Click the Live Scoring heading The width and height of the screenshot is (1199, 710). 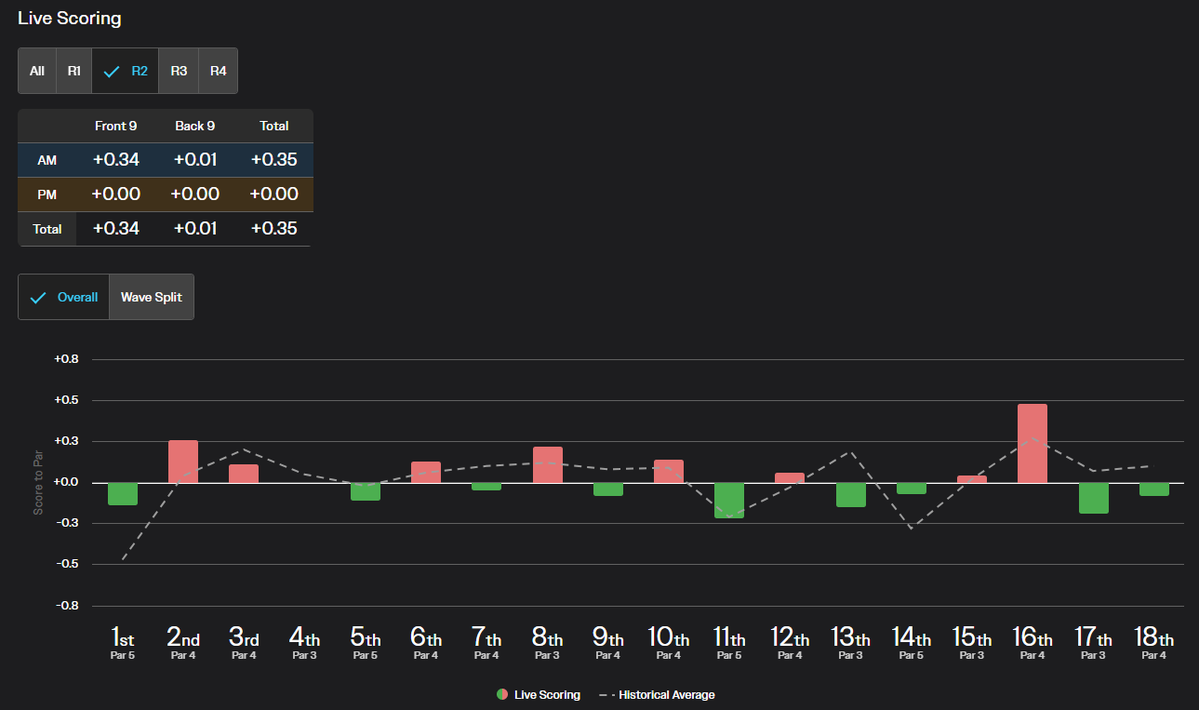[x=70, y=18]
